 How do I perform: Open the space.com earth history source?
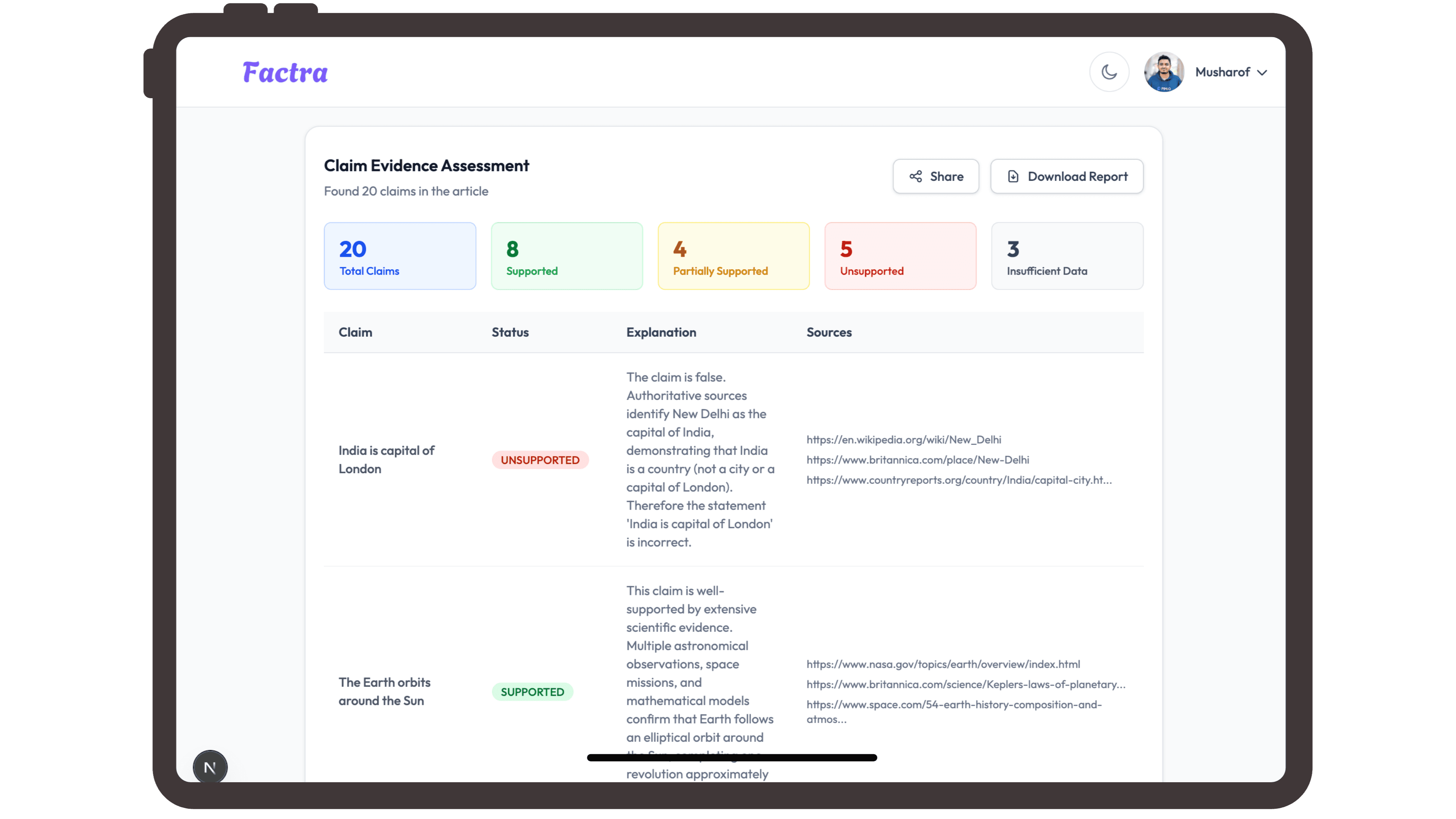(954, 705)
